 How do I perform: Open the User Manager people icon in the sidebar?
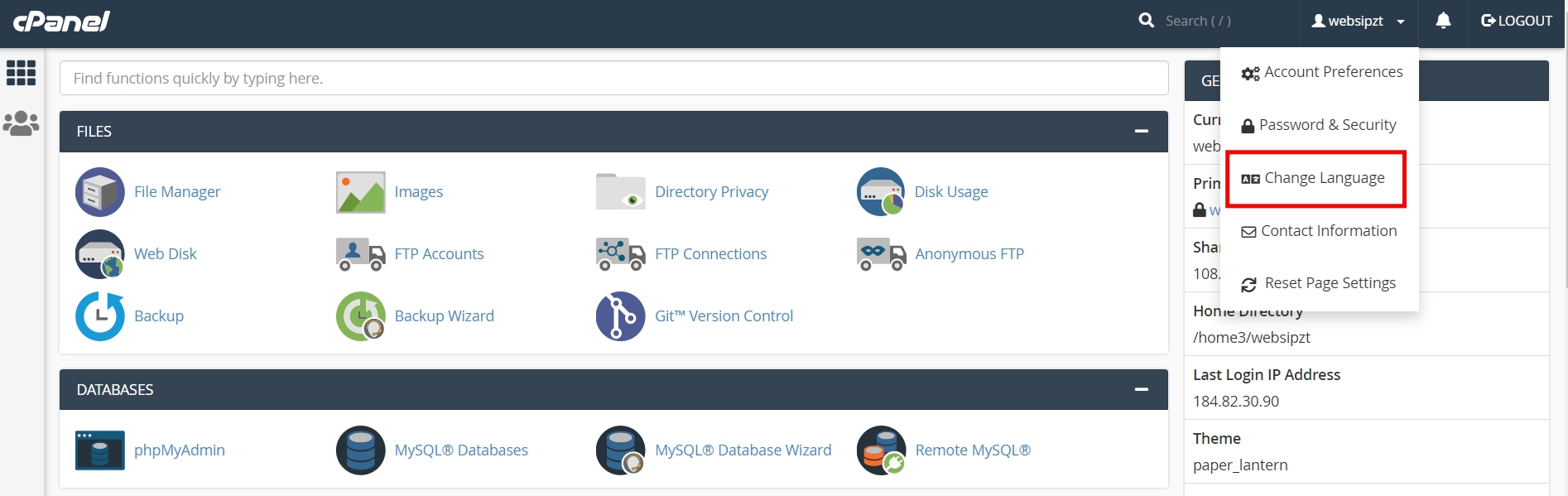point(21,123)
